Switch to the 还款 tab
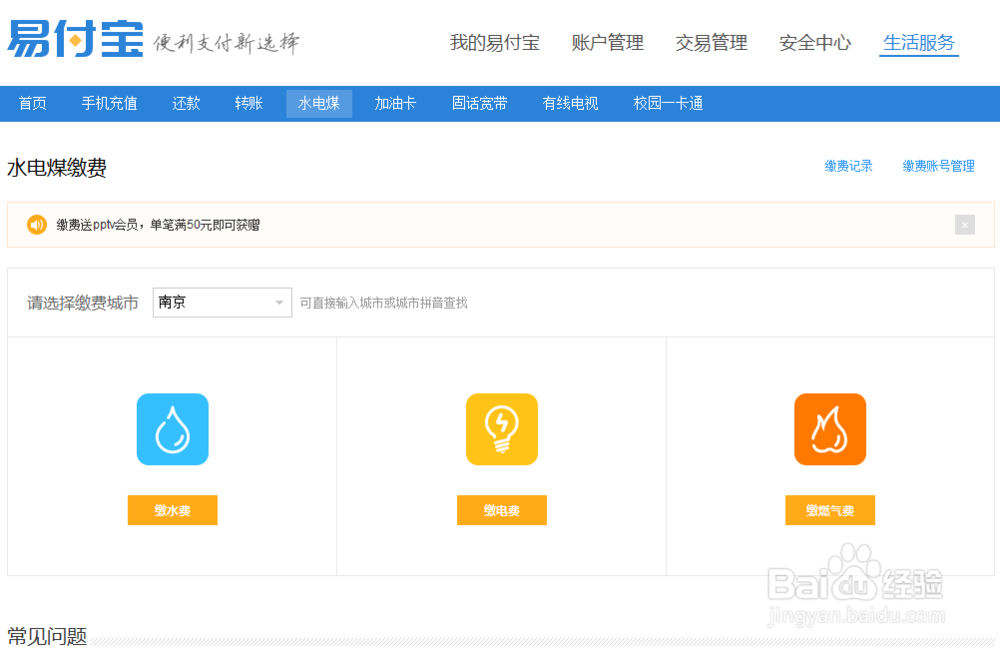The image size is (1000, 650). pos(186,103)
